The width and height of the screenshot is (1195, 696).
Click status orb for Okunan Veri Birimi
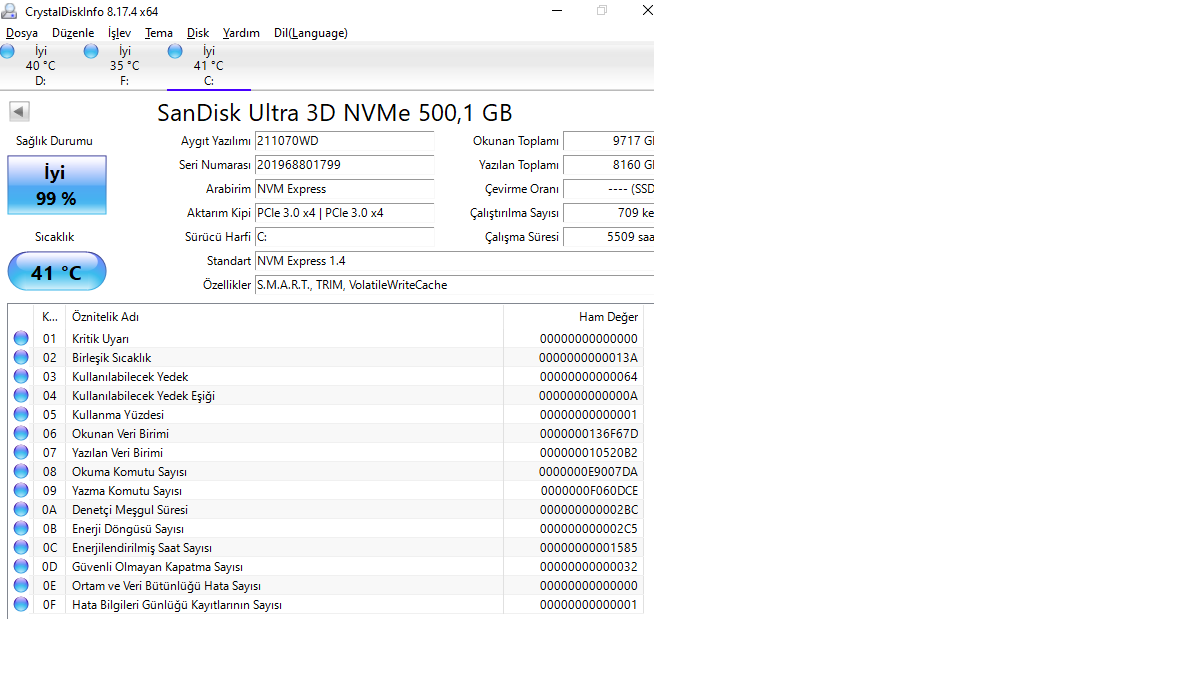21,433
